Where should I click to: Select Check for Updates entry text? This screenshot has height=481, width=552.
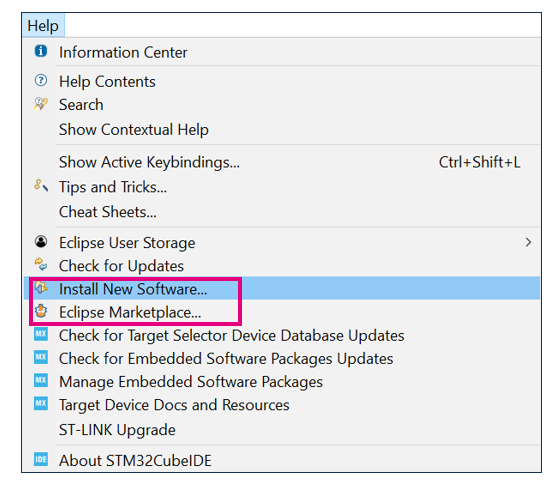point(121,266)
